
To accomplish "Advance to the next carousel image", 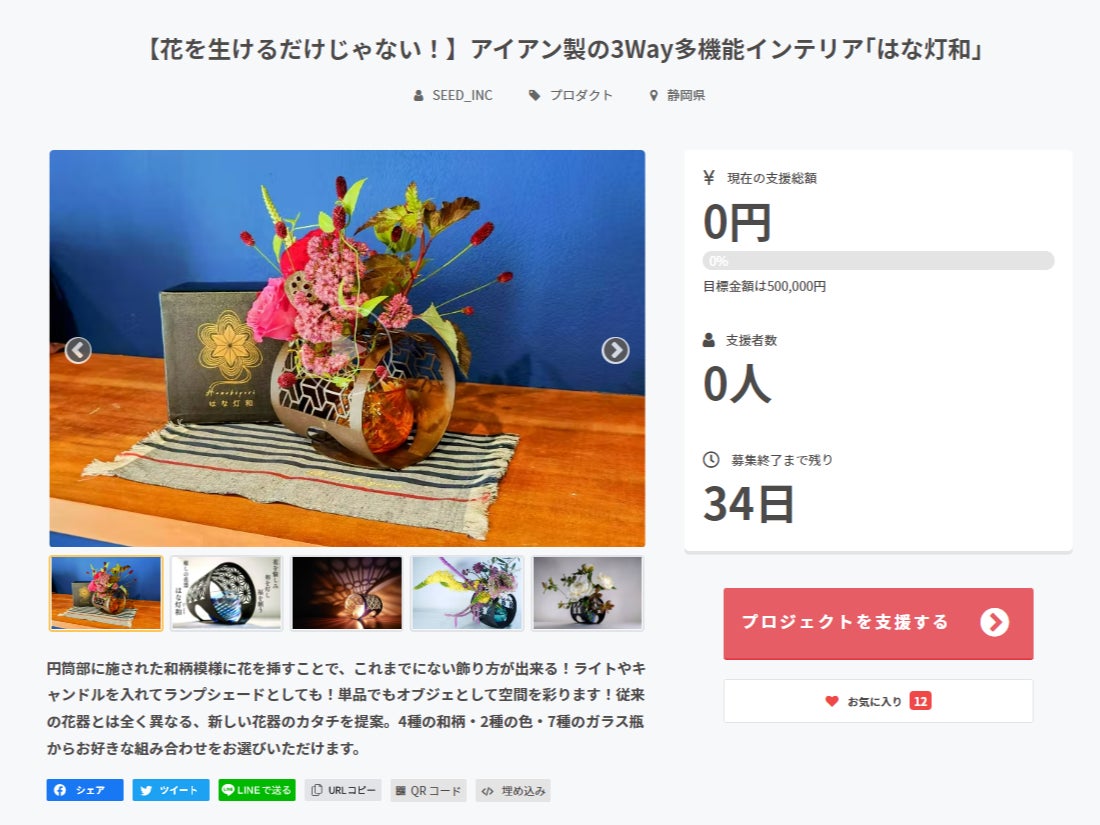I will [615, 350].
